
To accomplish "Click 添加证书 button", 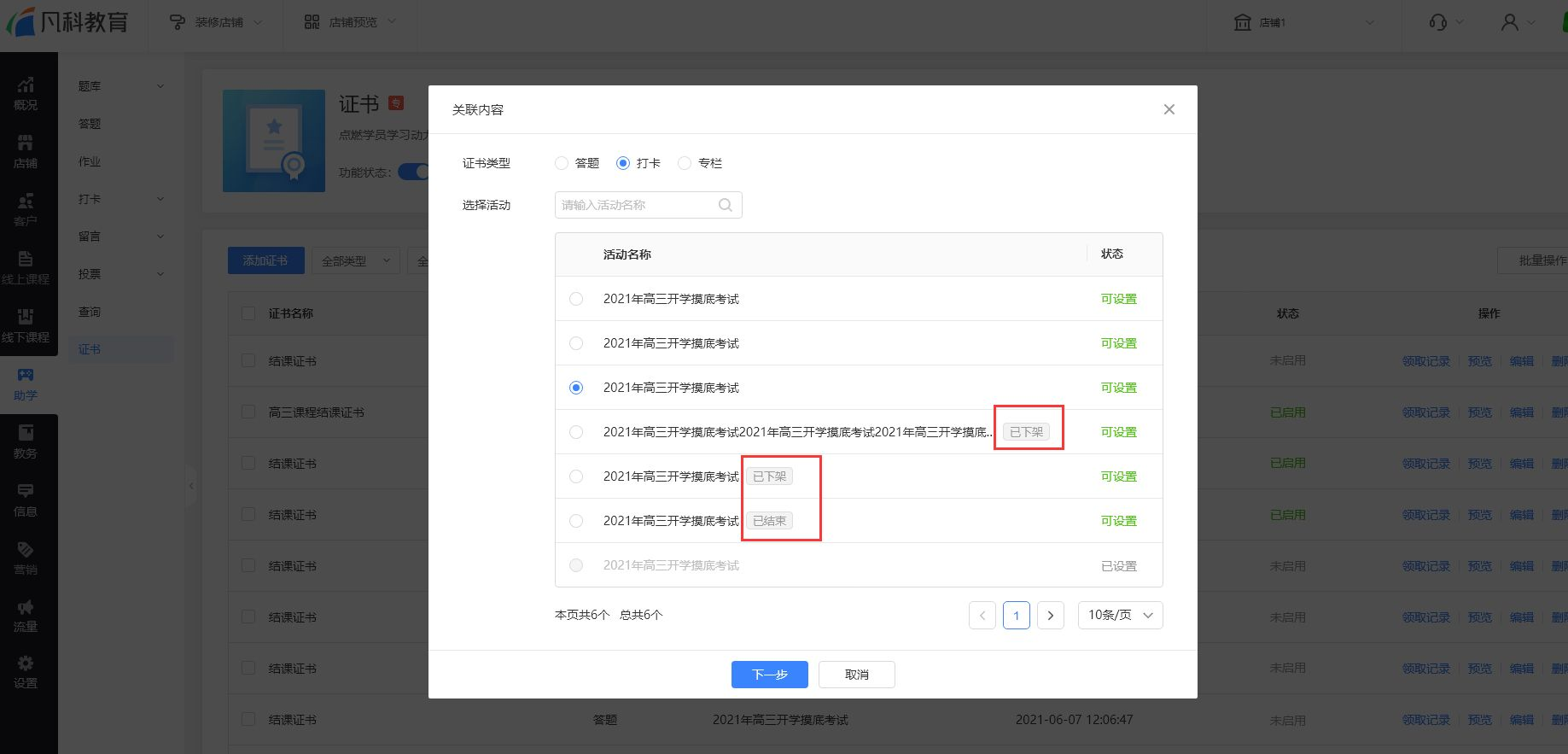I will 265,260.
